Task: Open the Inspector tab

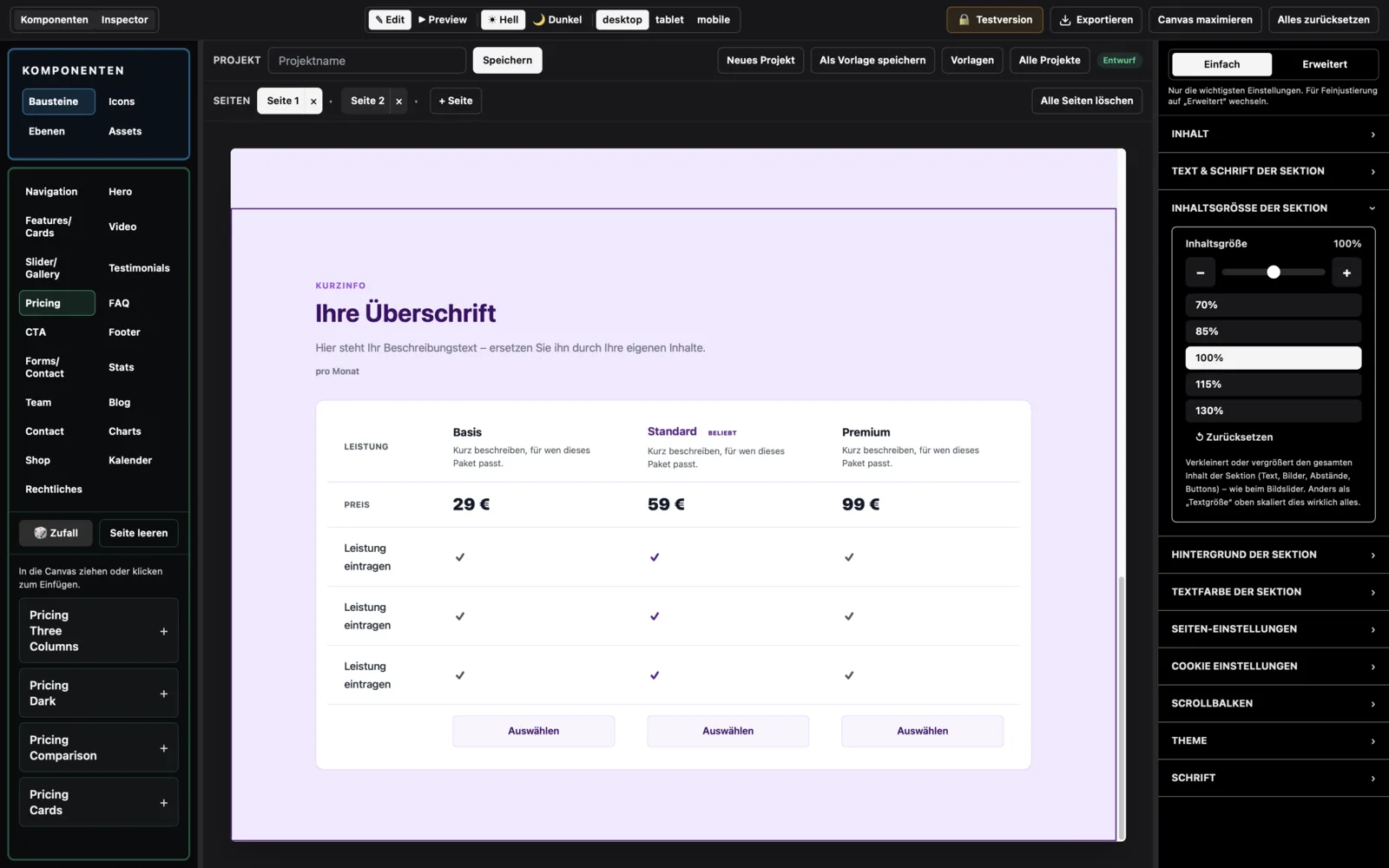Action: (124, 20)
